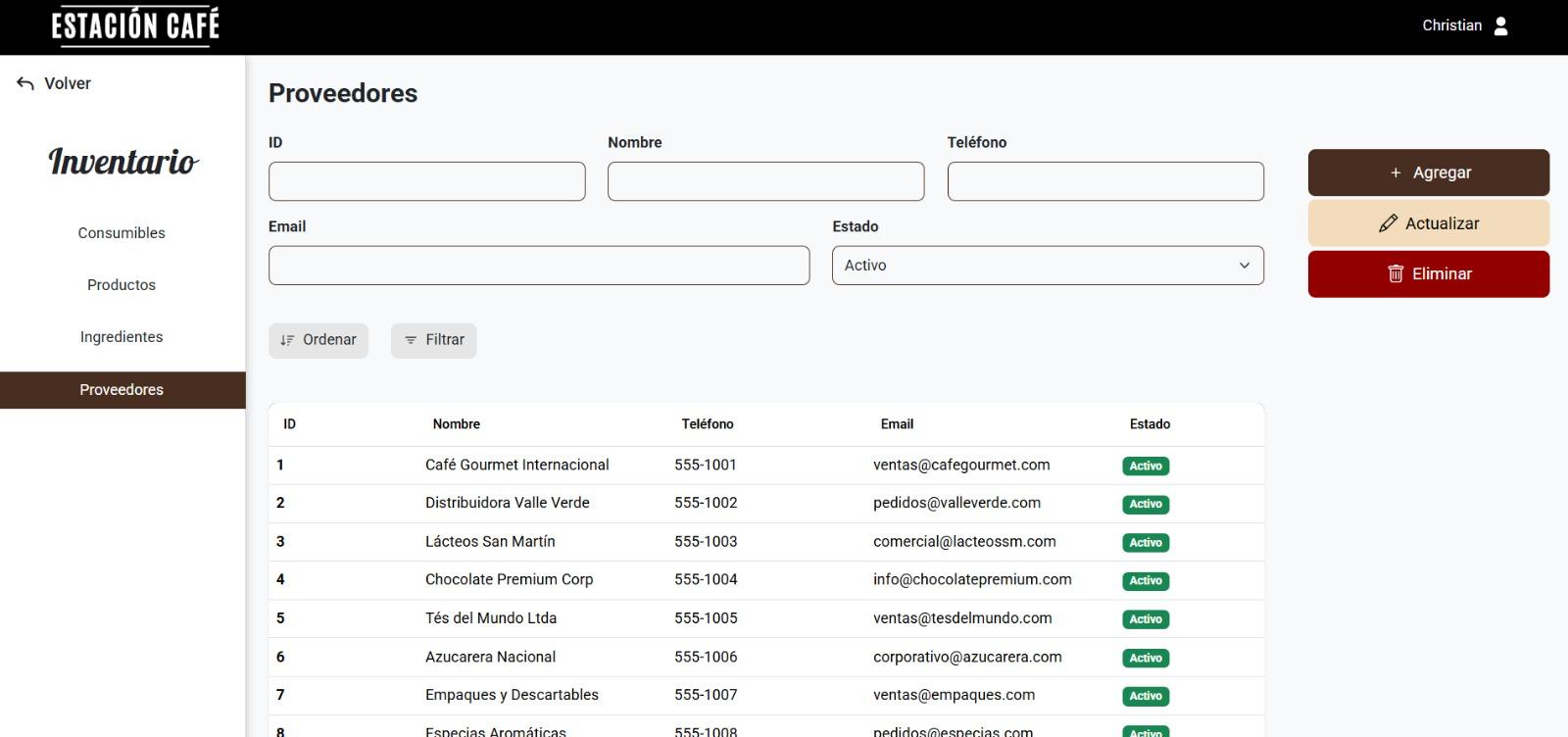
Task: Click the user profile icon beside Christian
Action: point(1500,25)
